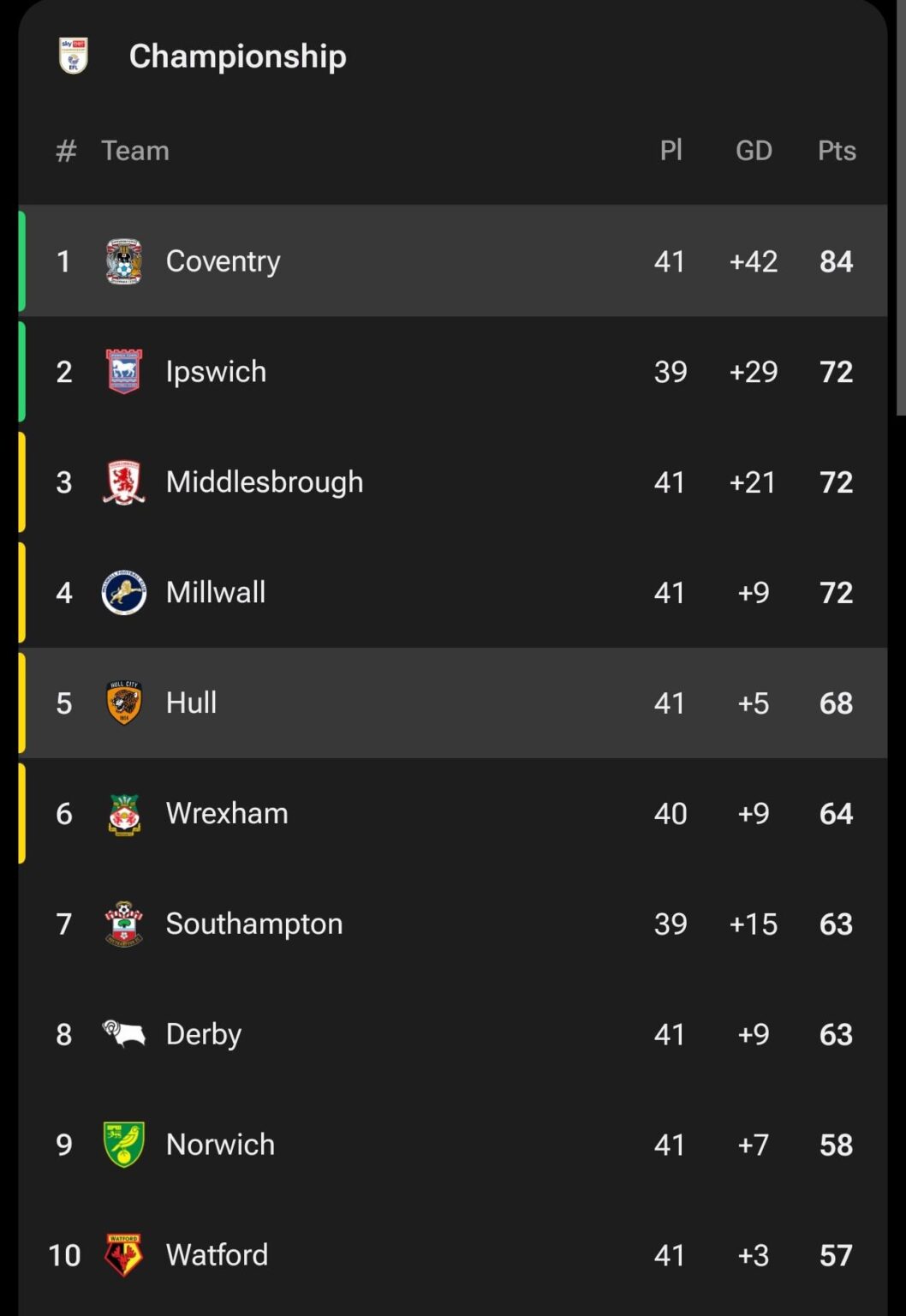The height and width of the screenshot is (1316, 906).
Task: Sort the table by GD column
Action: 754,151
